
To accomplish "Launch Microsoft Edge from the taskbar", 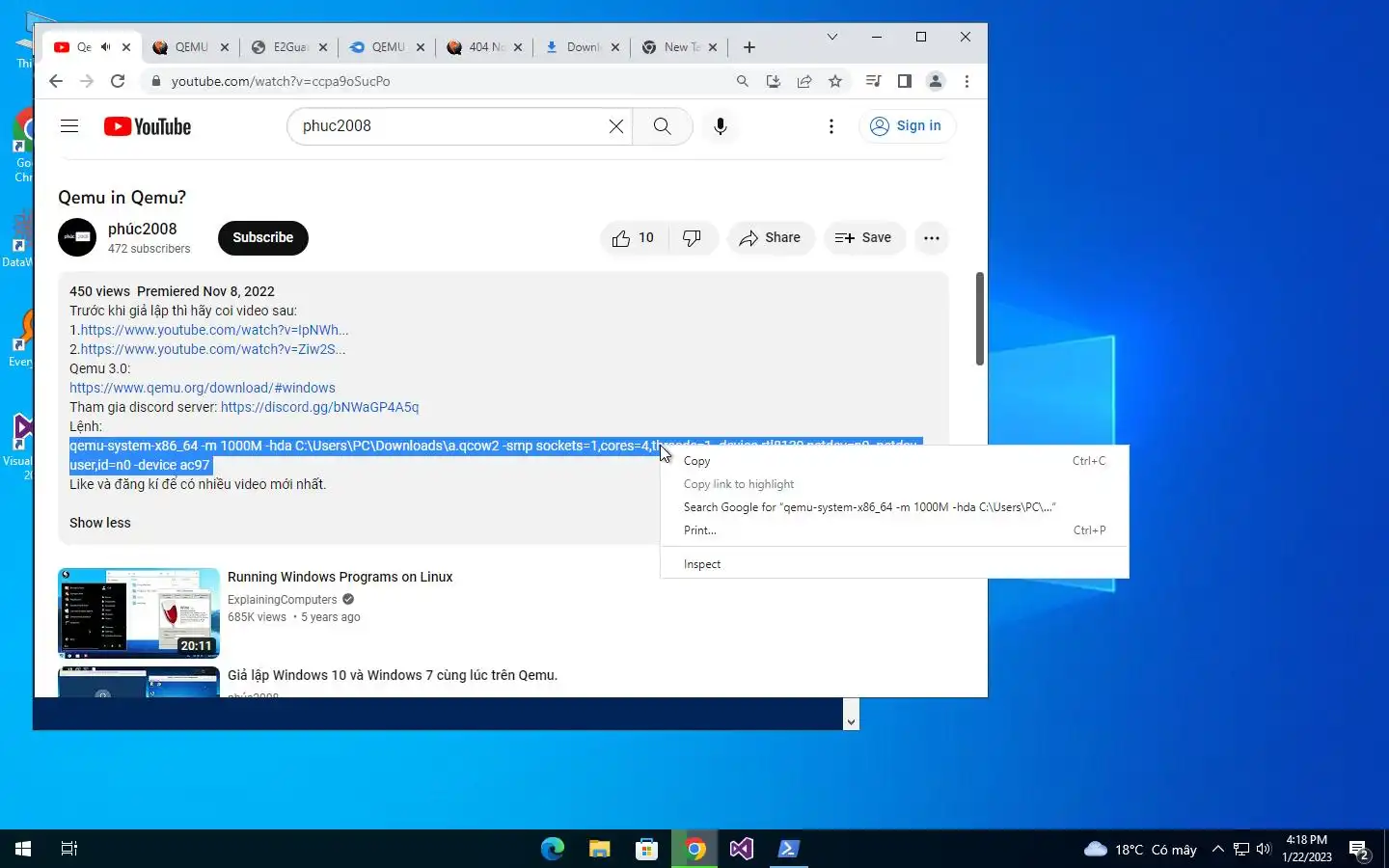I will tap(553, 849).
